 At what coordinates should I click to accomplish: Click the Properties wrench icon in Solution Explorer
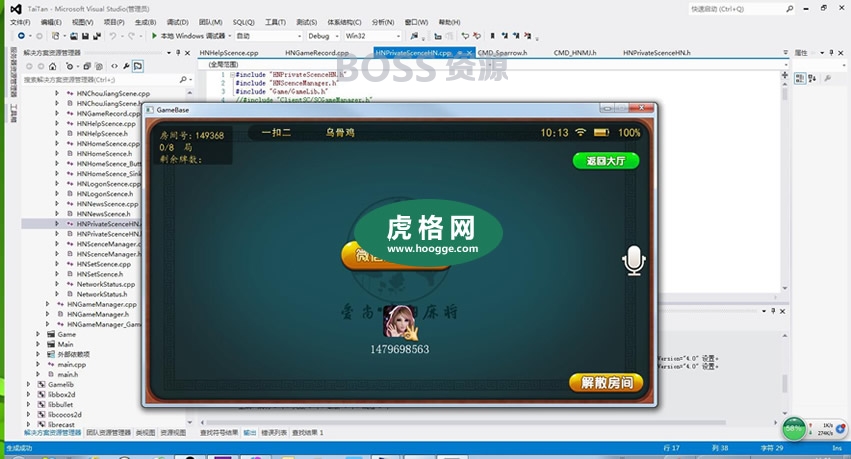pos(126,66)
